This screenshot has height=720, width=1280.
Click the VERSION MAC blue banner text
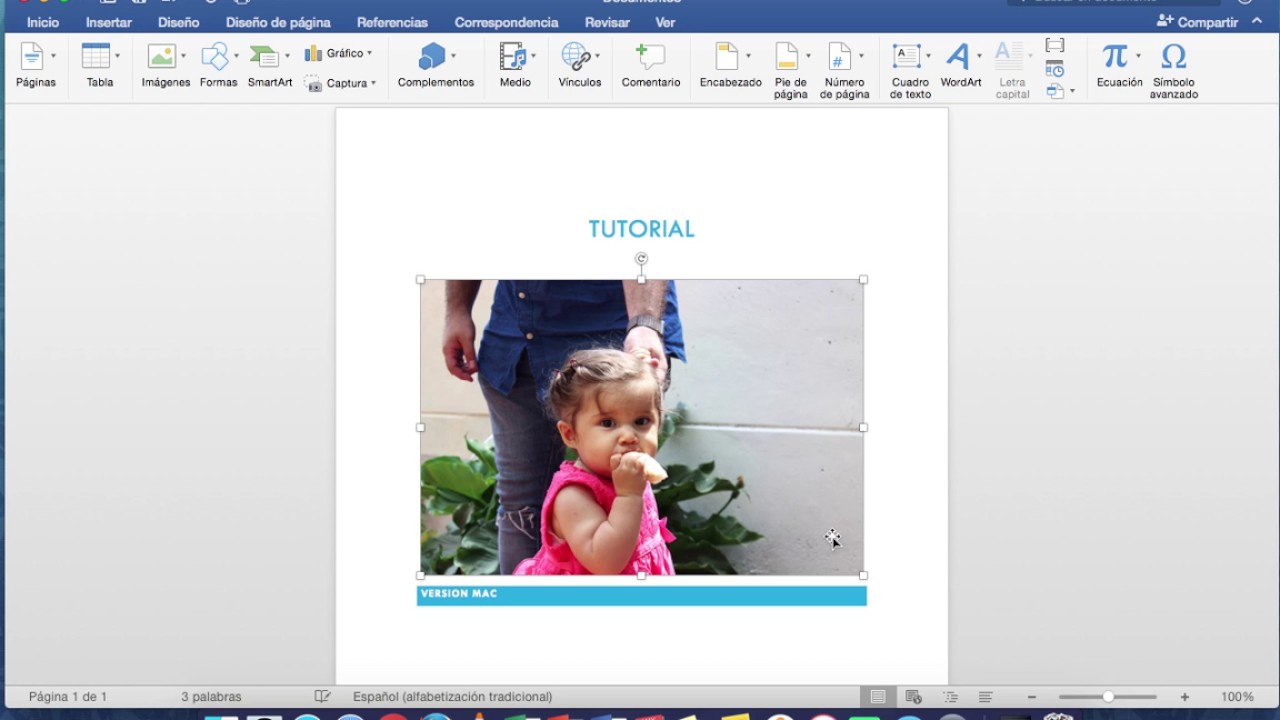click(x=459, y=594)
